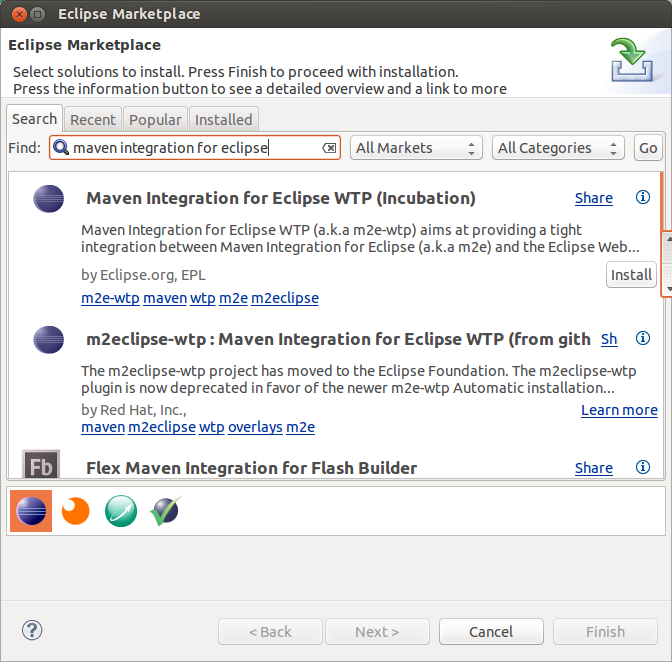672x662 pixels.
Task: Click the 'by Eclipse.org, EPL' text
Action: click(143, 275)
